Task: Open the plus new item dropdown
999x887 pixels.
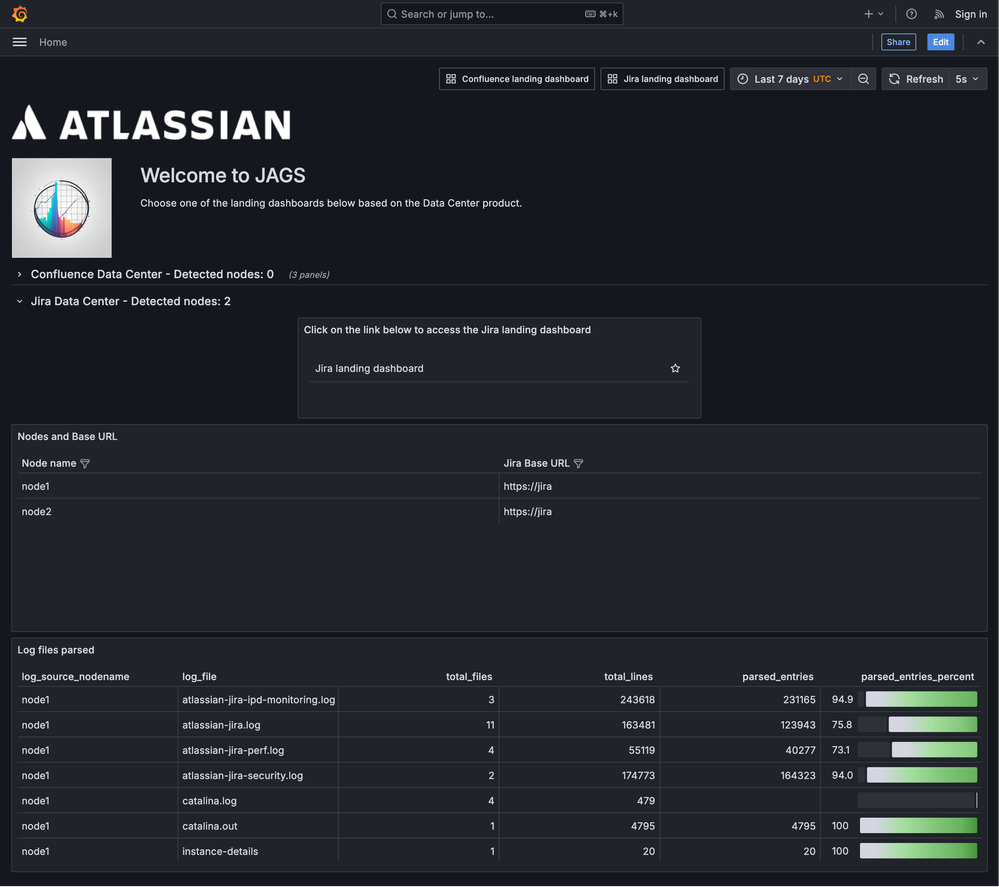Action: [873, 14]
